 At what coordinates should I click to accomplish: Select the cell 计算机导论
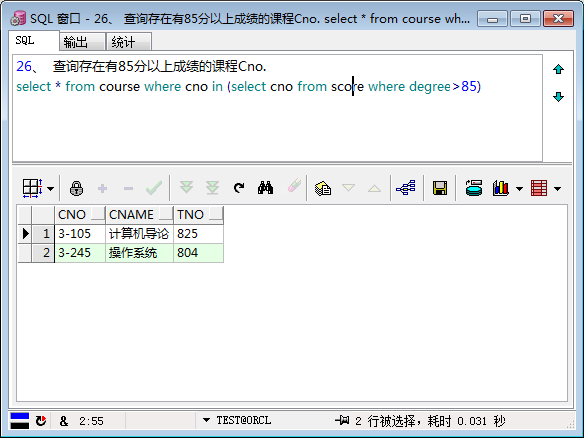coord(139,234)
